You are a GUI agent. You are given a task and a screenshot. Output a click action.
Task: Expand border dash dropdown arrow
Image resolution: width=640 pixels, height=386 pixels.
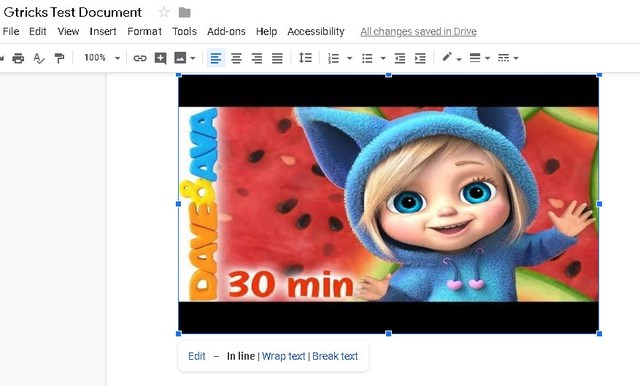pyautogui.click(x=516, y=58)
